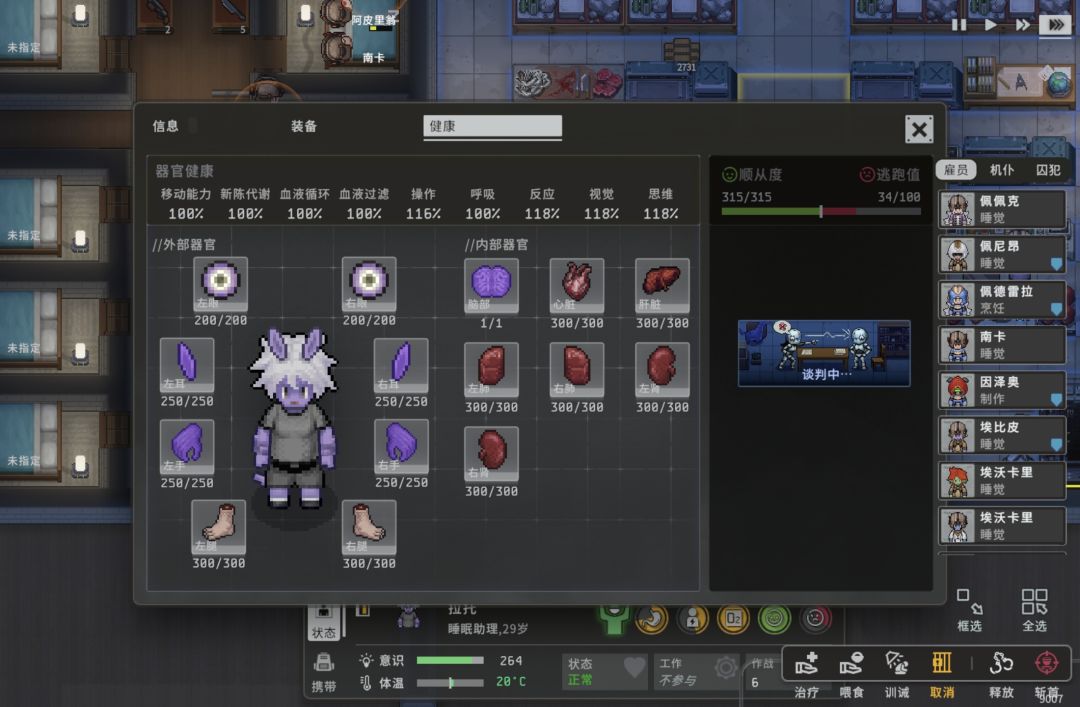
Task: Open the 携带 inventory side tab
Action: [324, 673]
